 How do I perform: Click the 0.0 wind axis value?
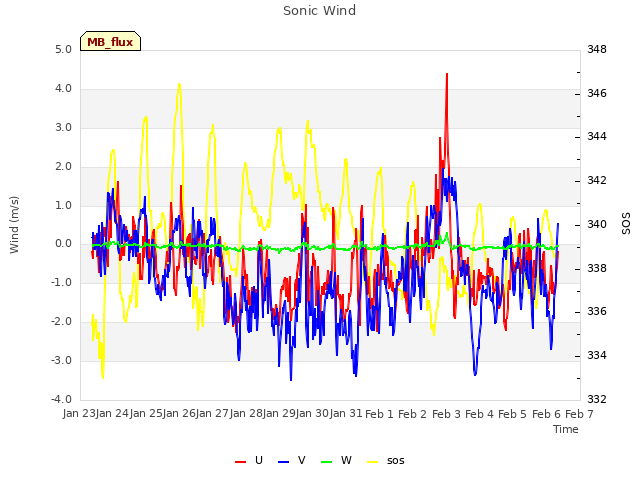(63, 244)
